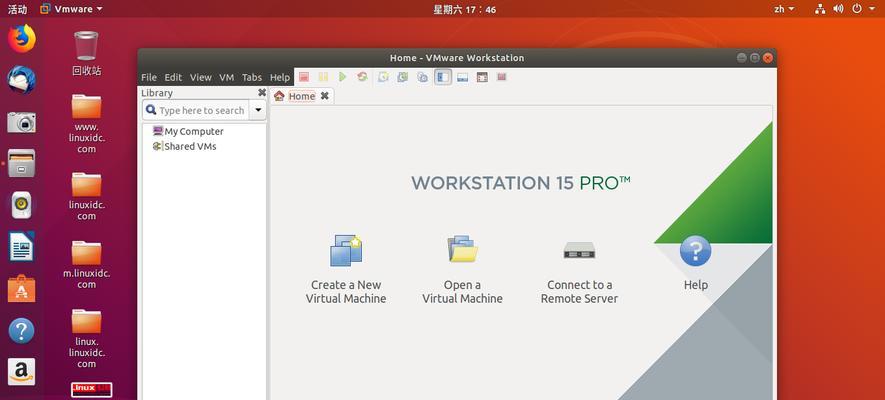
Task: Click the Connect to a Remote Server icon
Action: [579, 250]
